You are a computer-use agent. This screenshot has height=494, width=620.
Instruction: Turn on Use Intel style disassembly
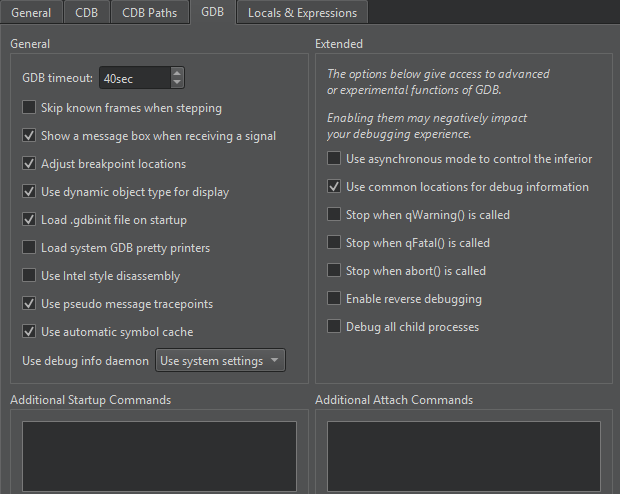pos(29,276)
